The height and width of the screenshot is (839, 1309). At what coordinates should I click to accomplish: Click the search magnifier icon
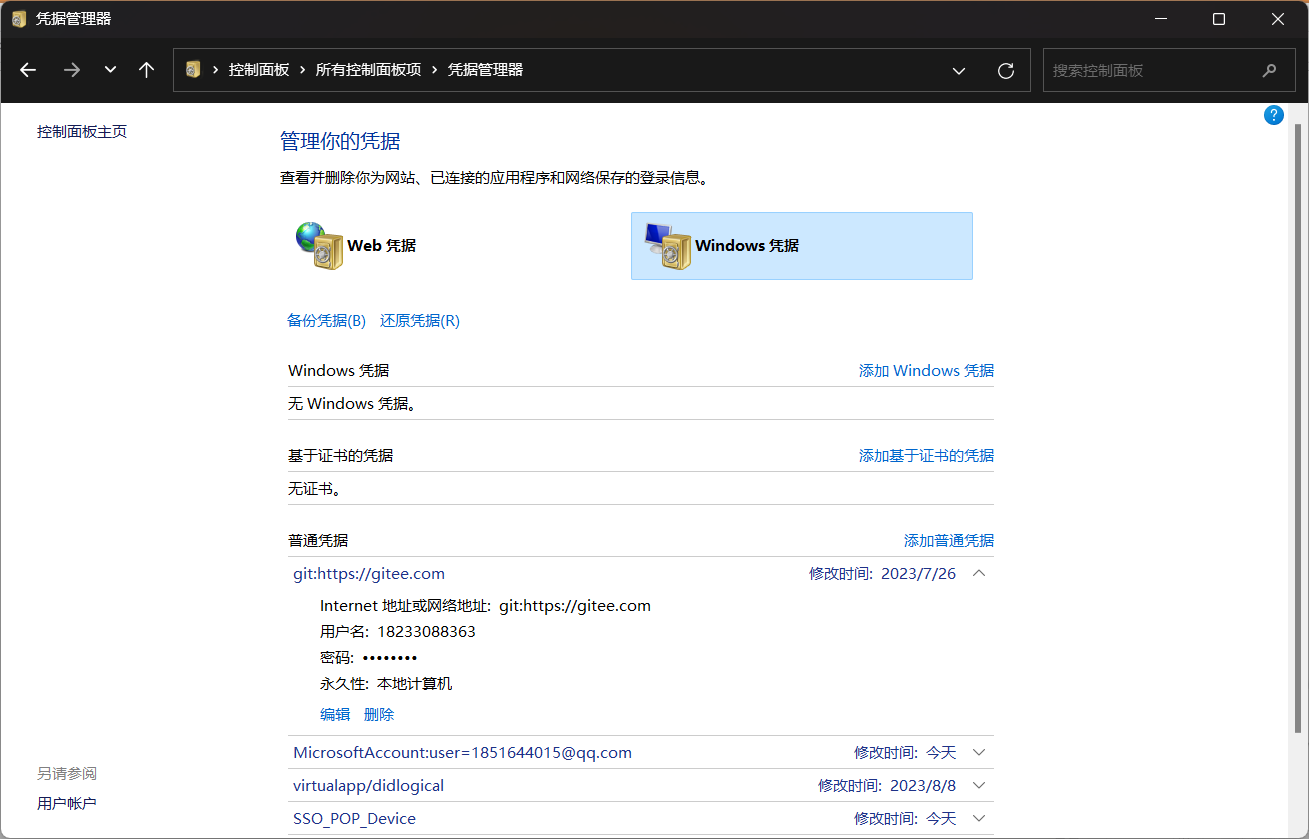point(1269,71)
